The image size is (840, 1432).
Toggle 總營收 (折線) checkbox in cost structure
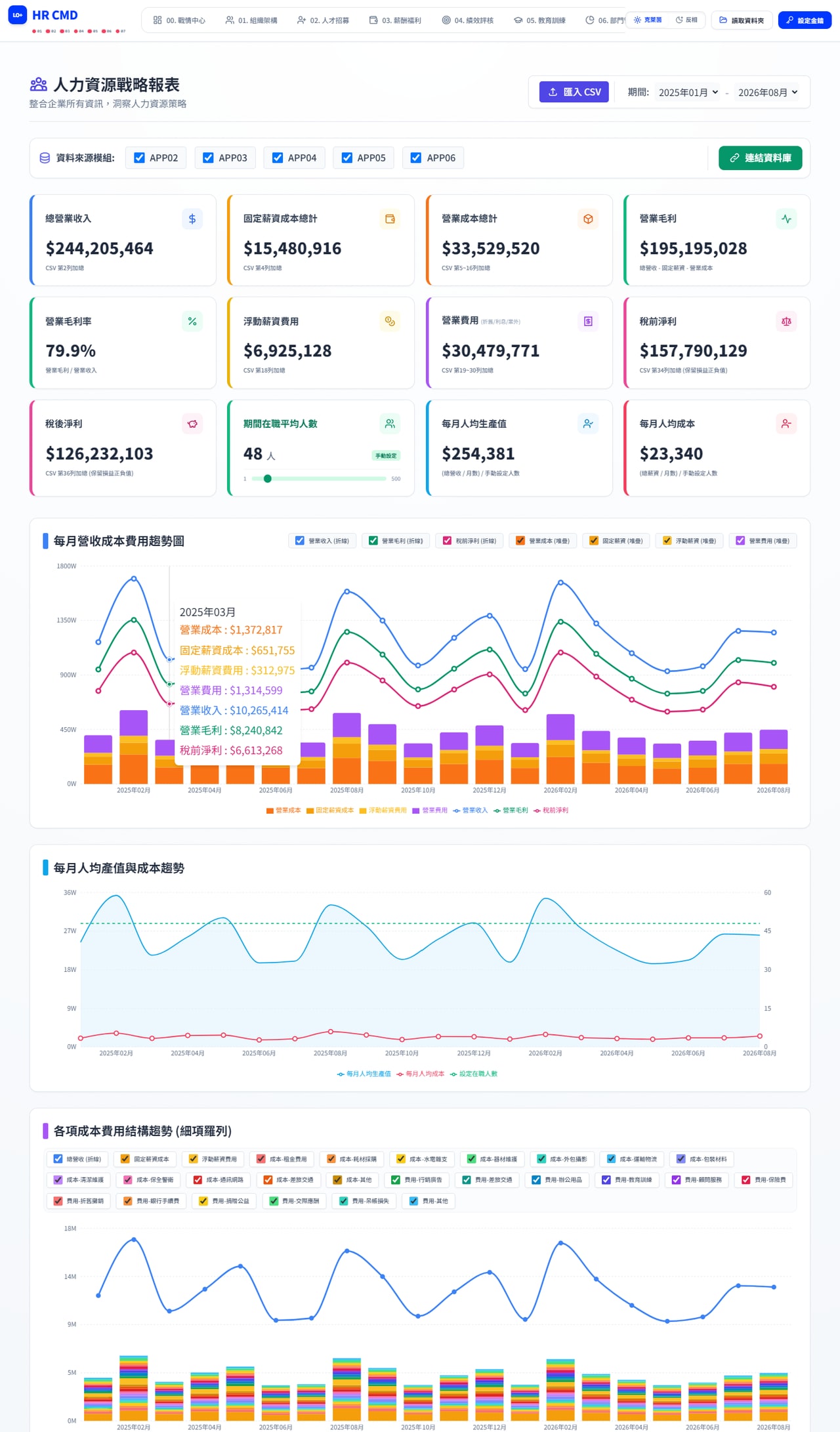(x=58, y=1159)
